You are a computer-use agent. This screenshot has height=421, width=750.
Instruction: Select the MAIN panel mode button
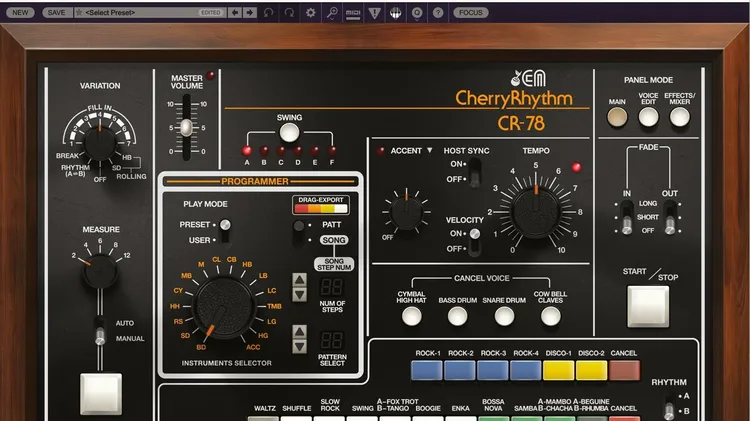(617, 117)
